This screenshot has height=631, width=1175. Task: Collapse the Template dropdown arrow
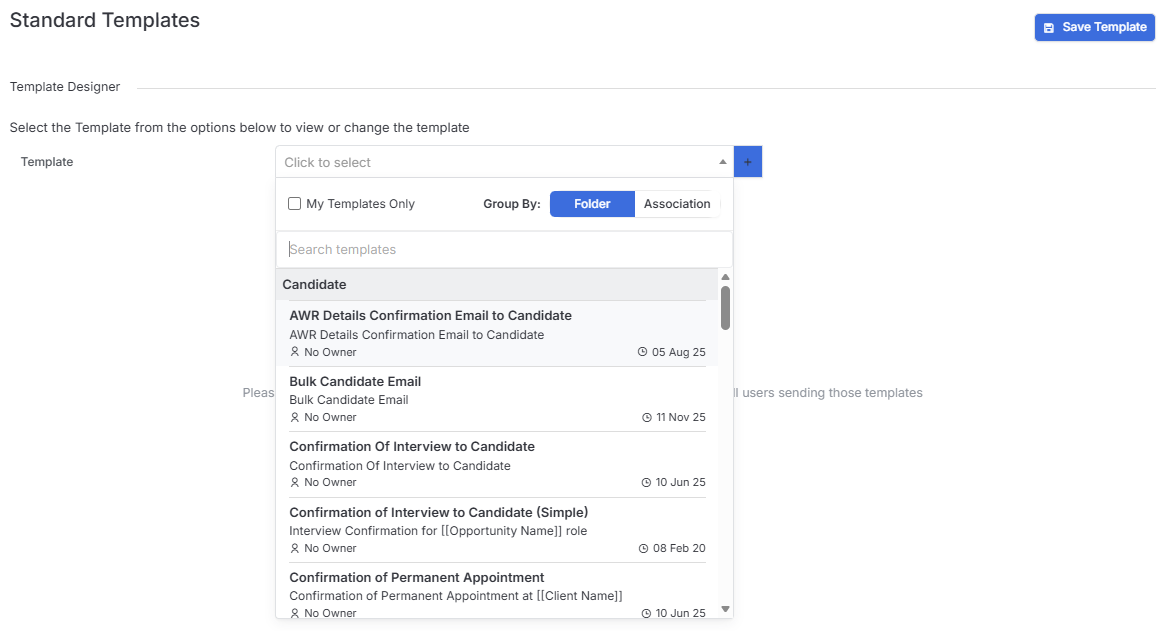(x=722, y=162)
